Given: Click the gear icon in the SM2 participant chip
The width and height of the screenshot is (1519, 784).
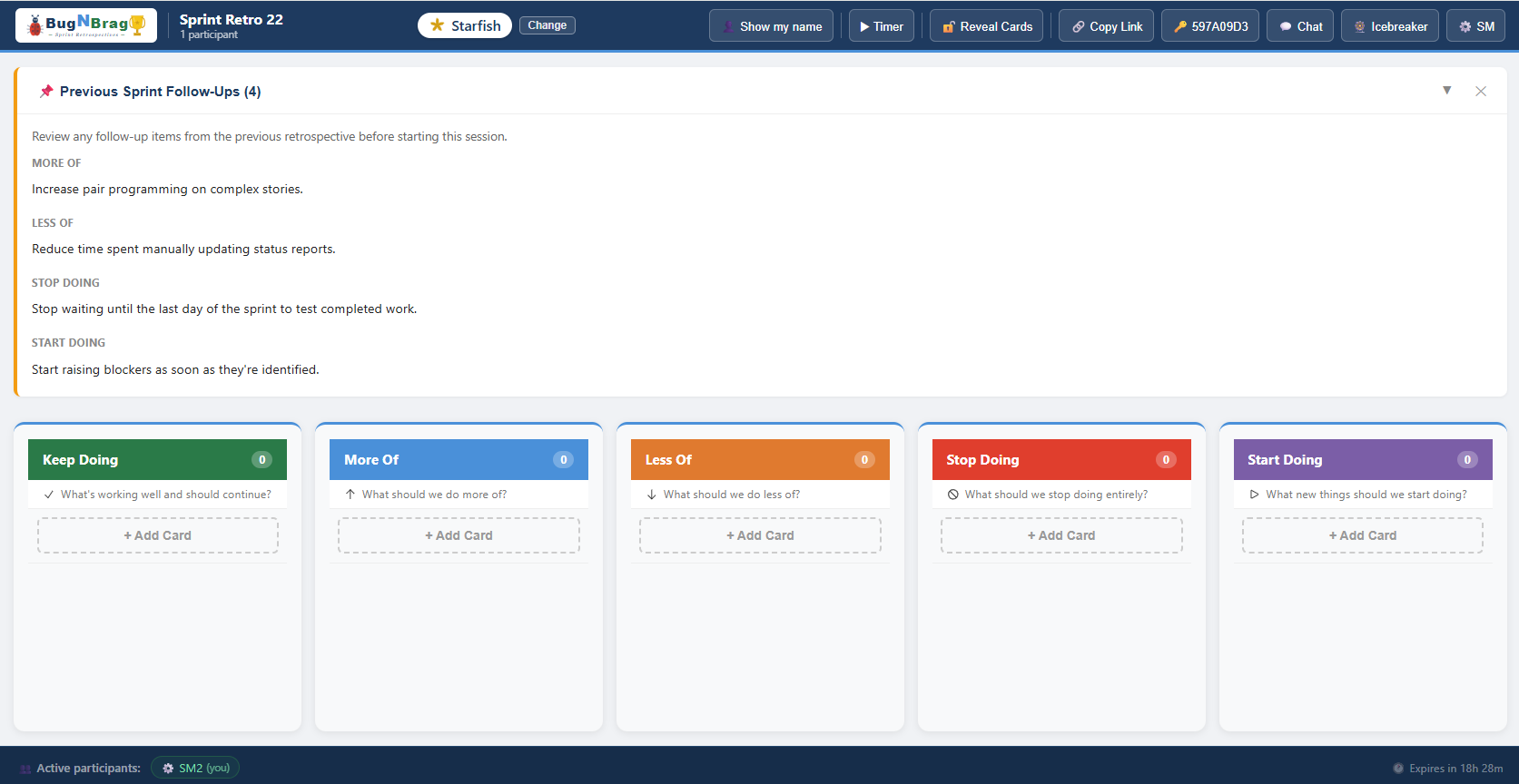Looking at the screenshot, I should [x=168, y=769].
